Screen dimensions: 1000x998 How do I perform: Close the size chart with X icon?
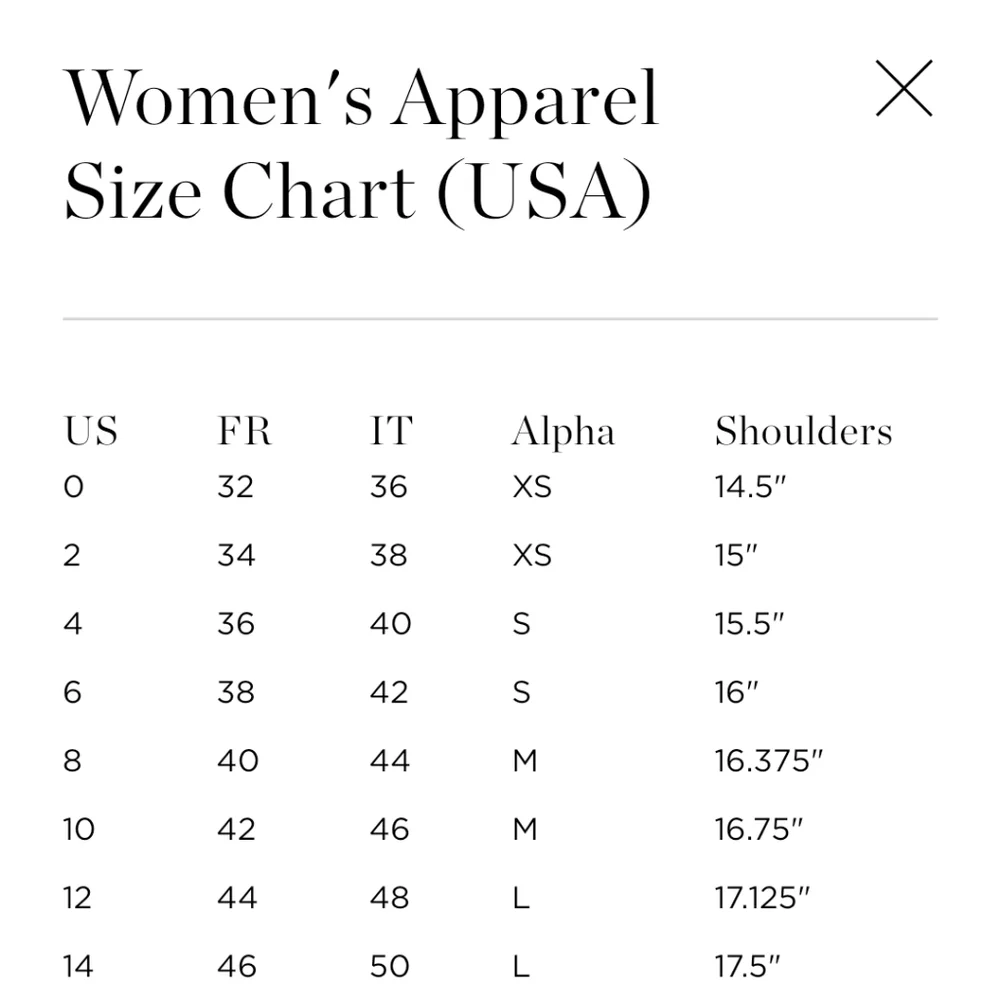[x=904, y=88]
